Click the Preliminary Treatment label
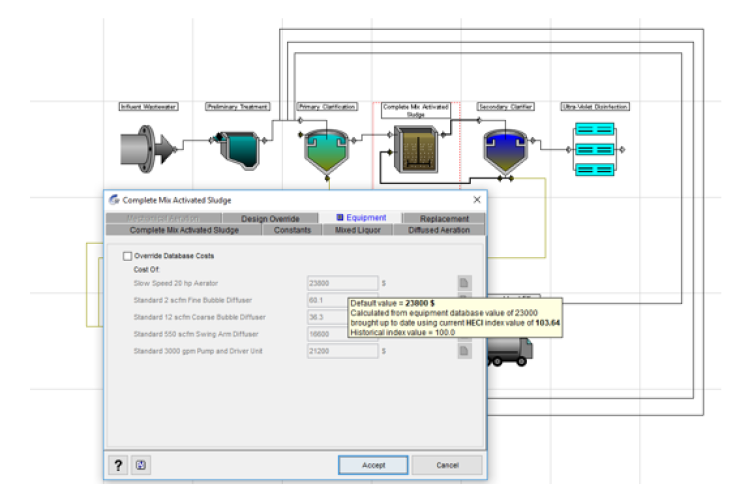 click(238, 107)
